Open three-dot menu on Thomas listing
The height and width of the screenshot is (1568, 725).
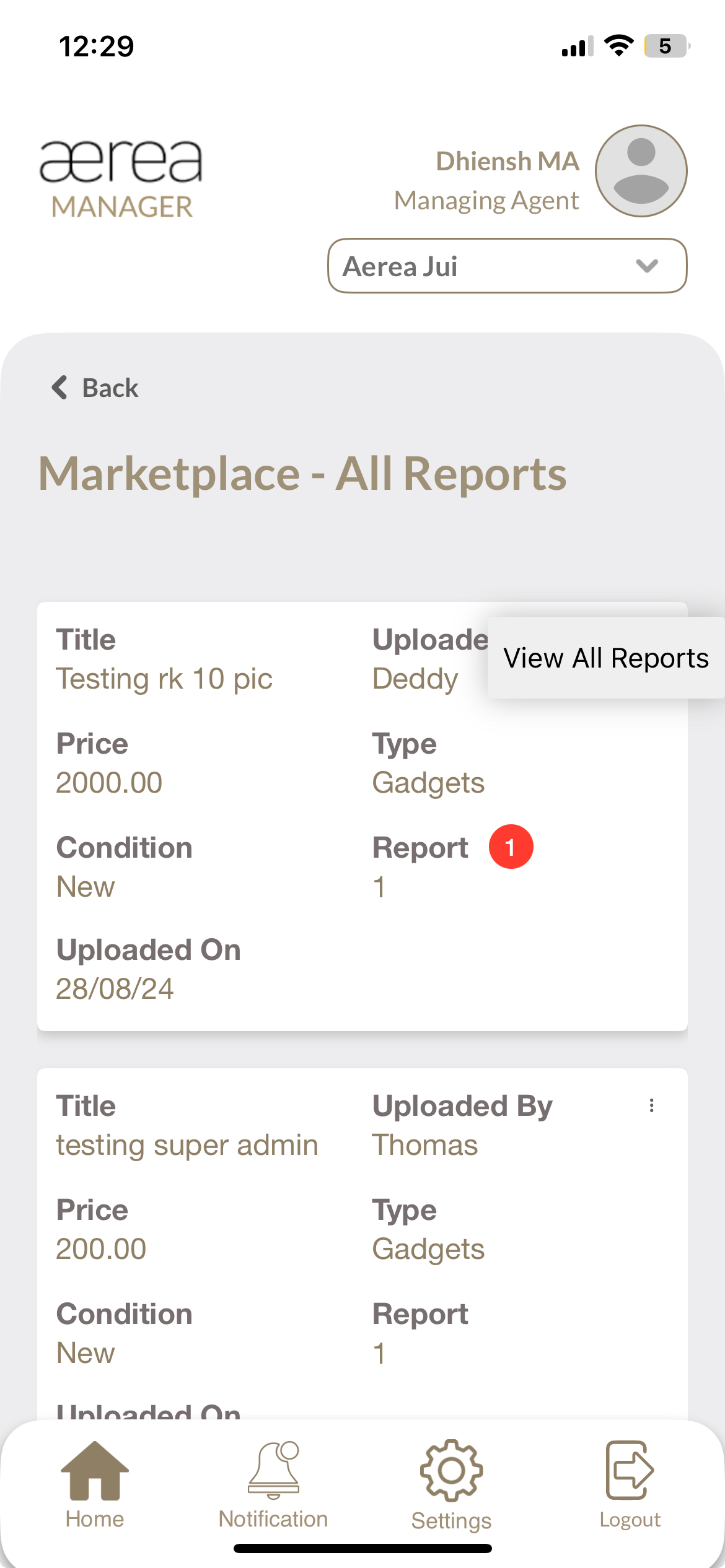651,1105
